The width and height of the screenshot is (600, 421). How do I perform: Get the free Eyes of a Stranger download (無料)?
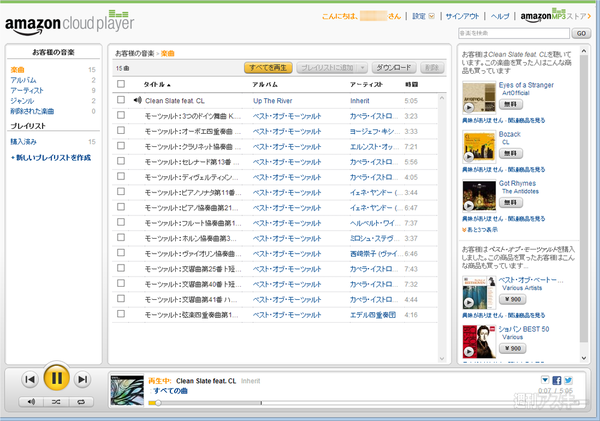510,104
